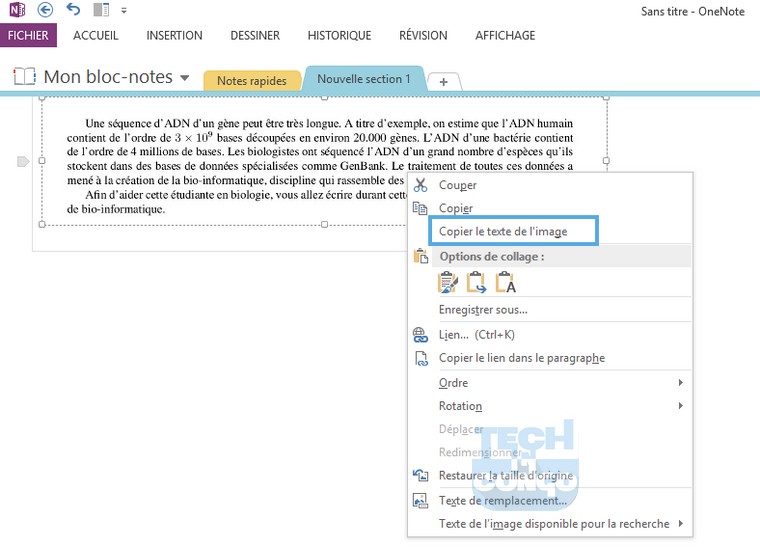Select the Nouvelle section 1 tab

coord(364,78)
